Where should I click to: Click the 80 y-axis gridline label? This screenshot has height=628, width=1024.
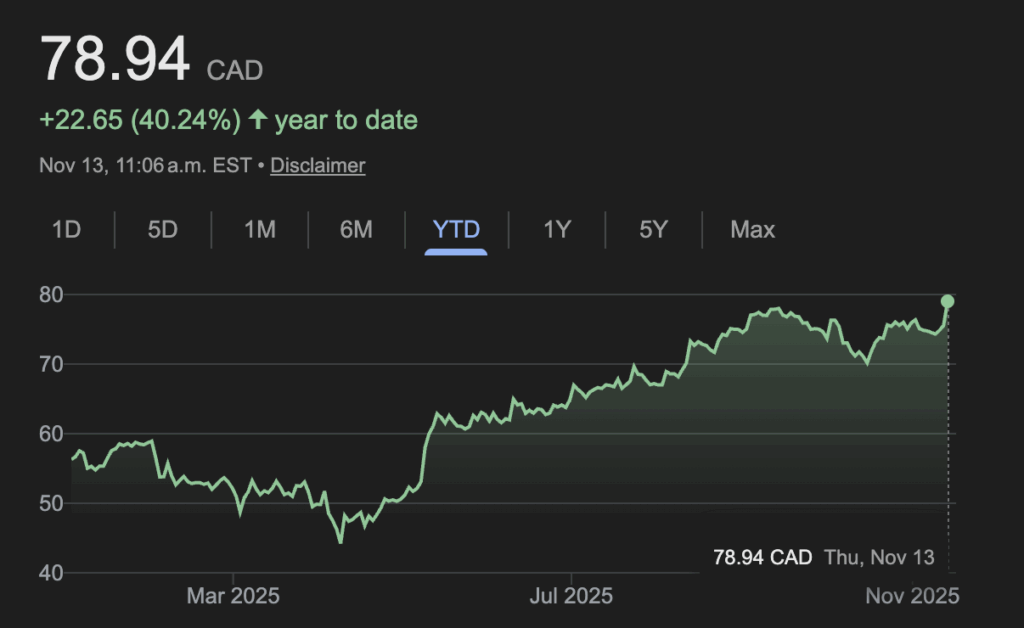[x=52, y=295]
